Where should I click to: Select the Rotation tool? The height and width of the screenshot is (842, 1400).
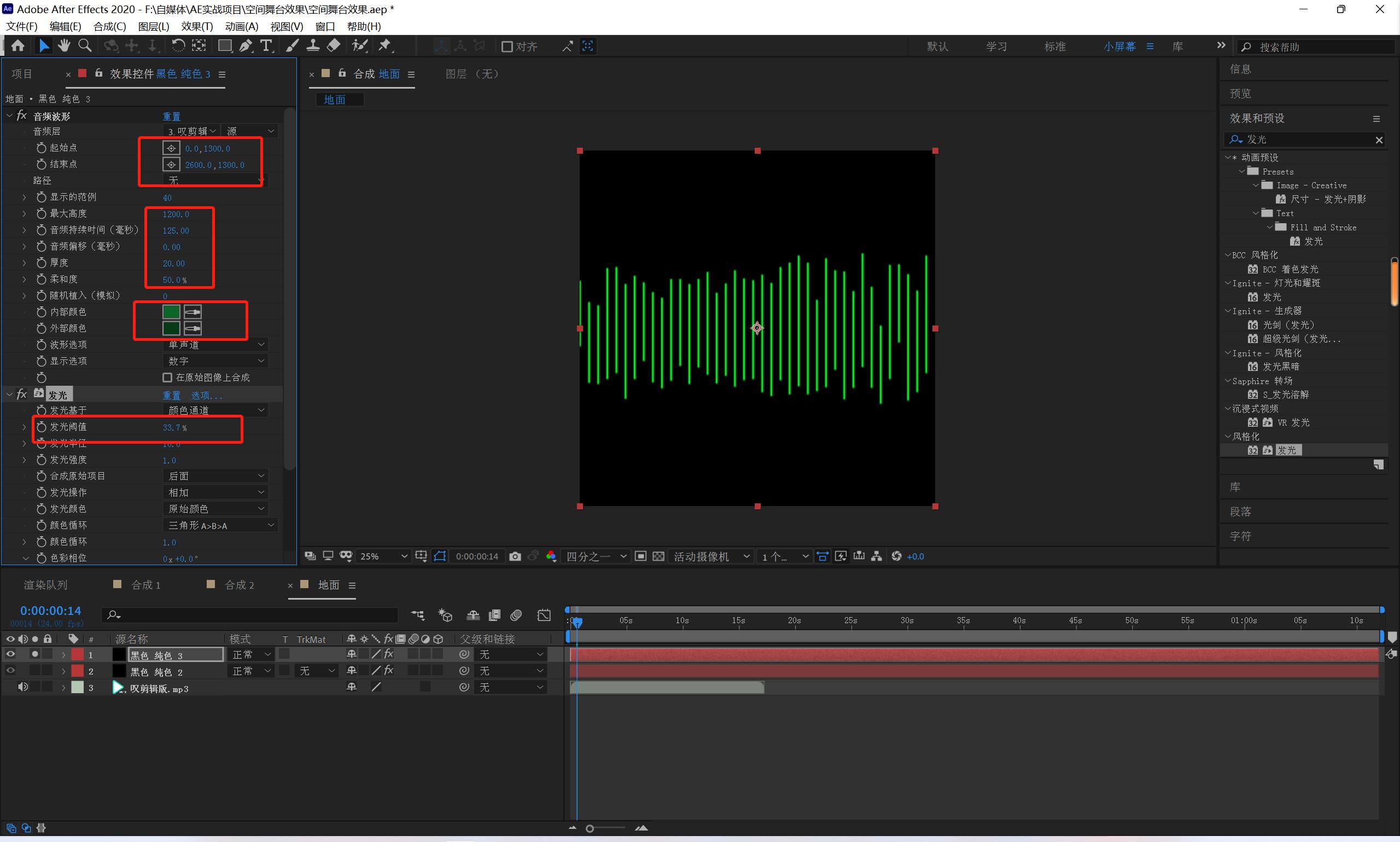pyautogui.click(x=178, y=46)
